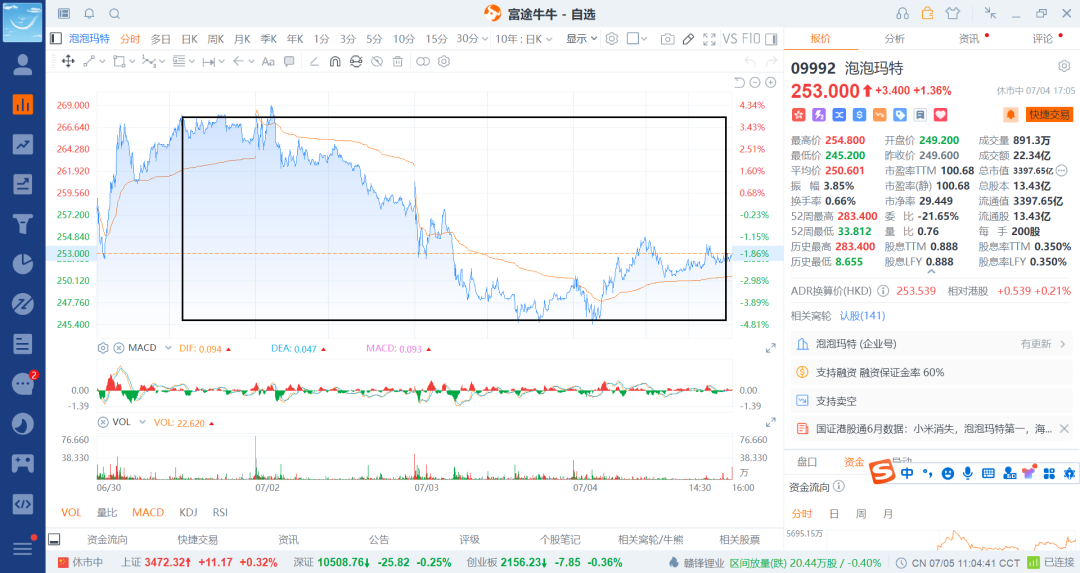
Task: Click the 快捷交易 quick trade button
Action: point(1050,114)
